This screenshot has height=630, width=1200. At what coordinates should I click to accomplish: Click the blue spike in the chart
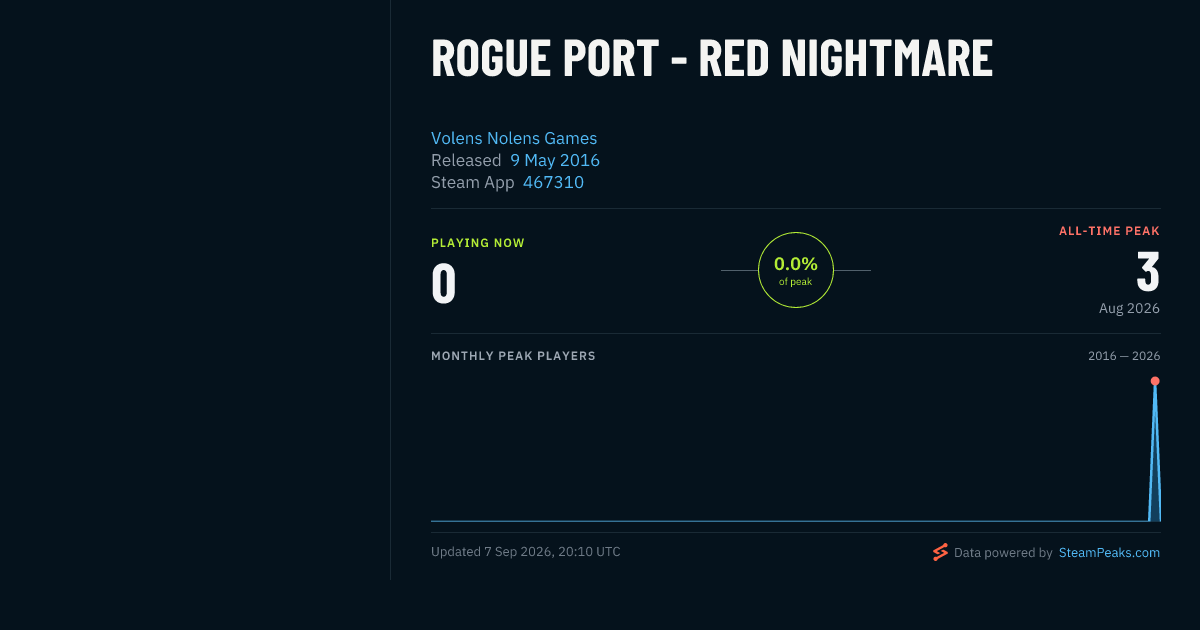[x=1155, y=450]
